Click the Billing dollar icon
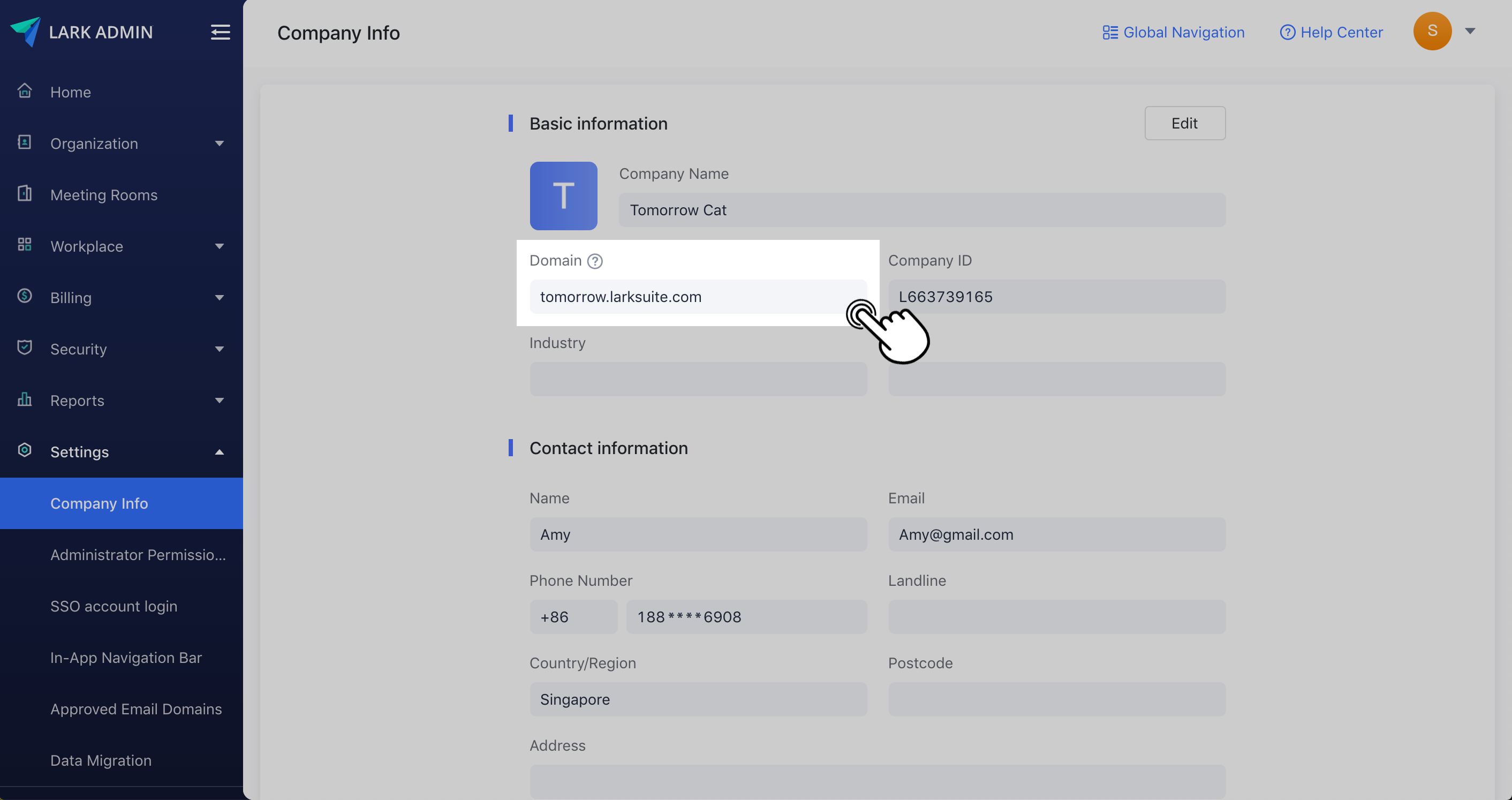Image resolution: width=1512 pixels, height=800 pixels. pyautogui.click(x=25, y=297)
